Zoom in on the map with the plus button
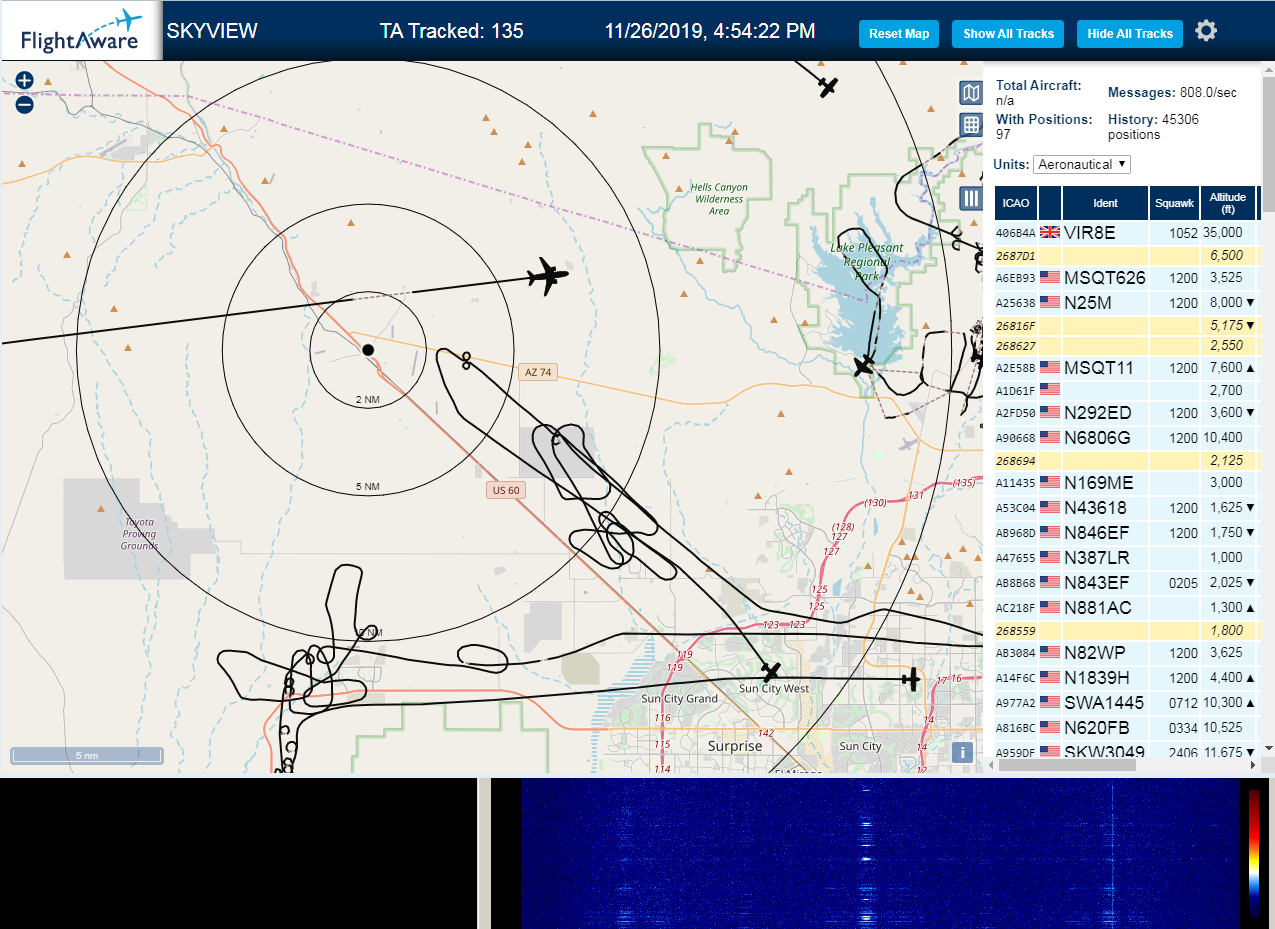This screenshot has width=1275, height=929. point(25,80)
